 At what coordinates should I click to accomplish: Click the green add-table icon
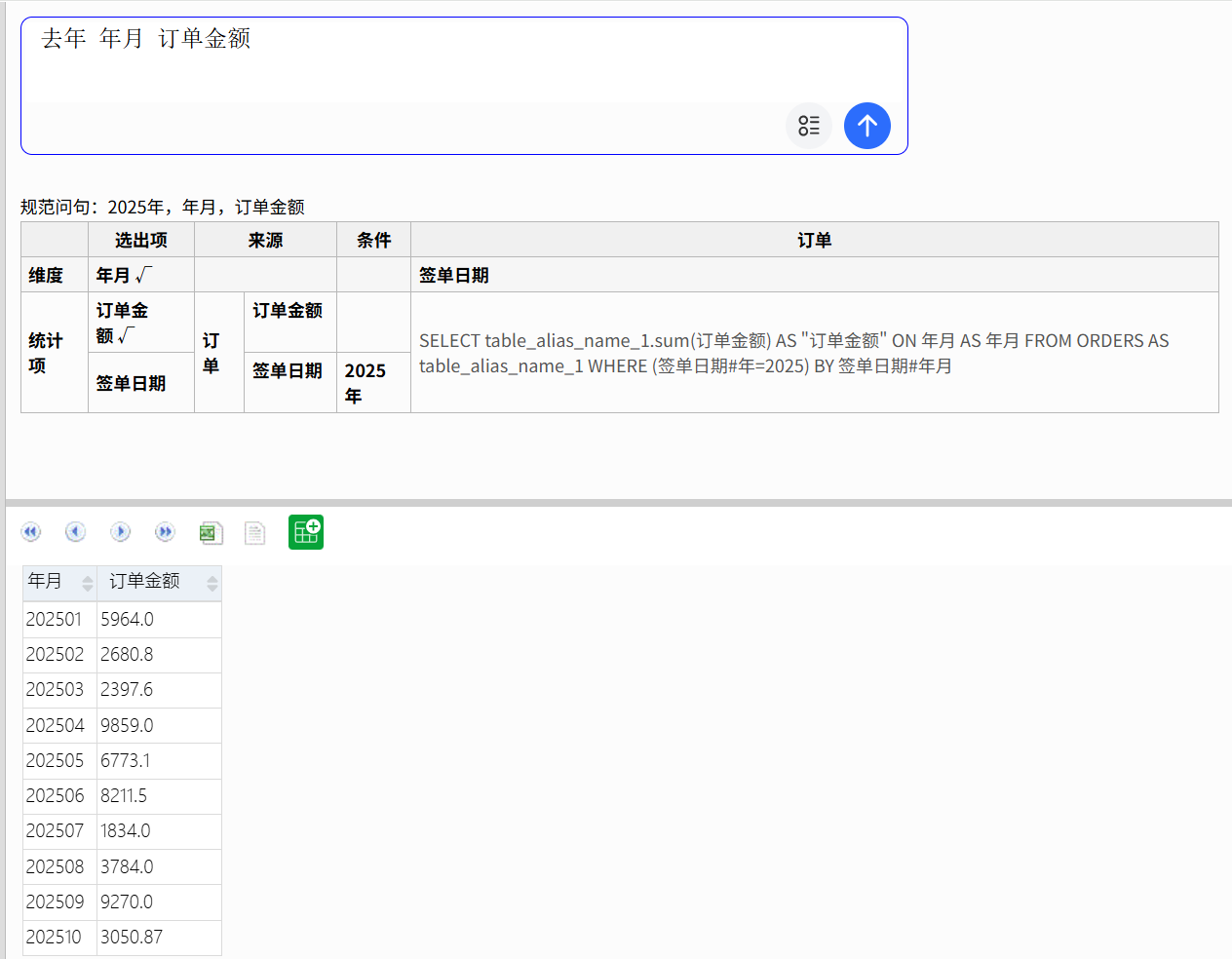[x=306, y=532]
